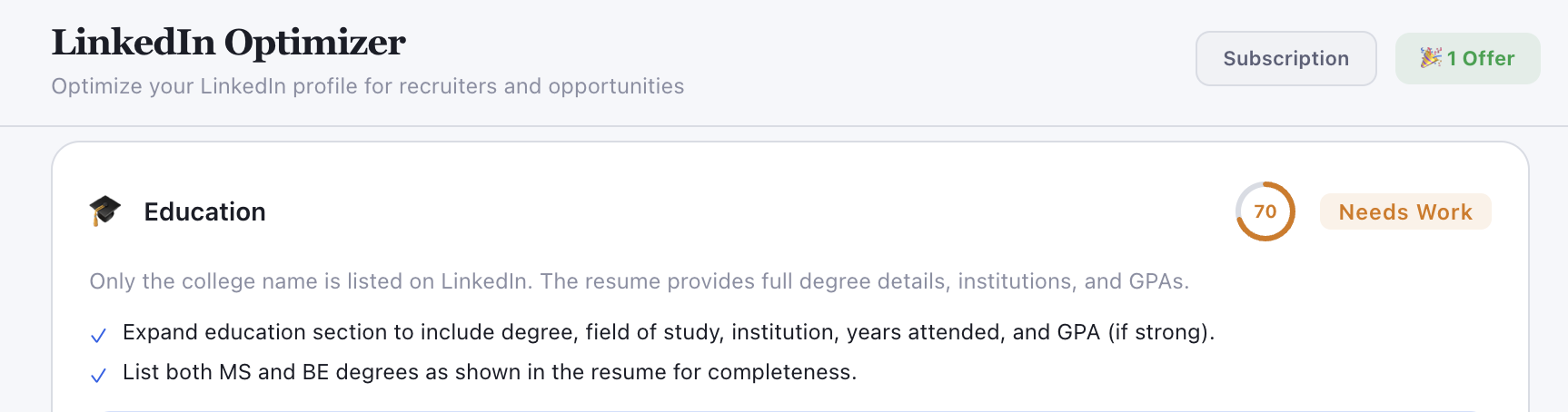Viewport: 1568px width, 412px height.
Task: Click the word Optimizer in the page title
Action: [x=314, y=43]
